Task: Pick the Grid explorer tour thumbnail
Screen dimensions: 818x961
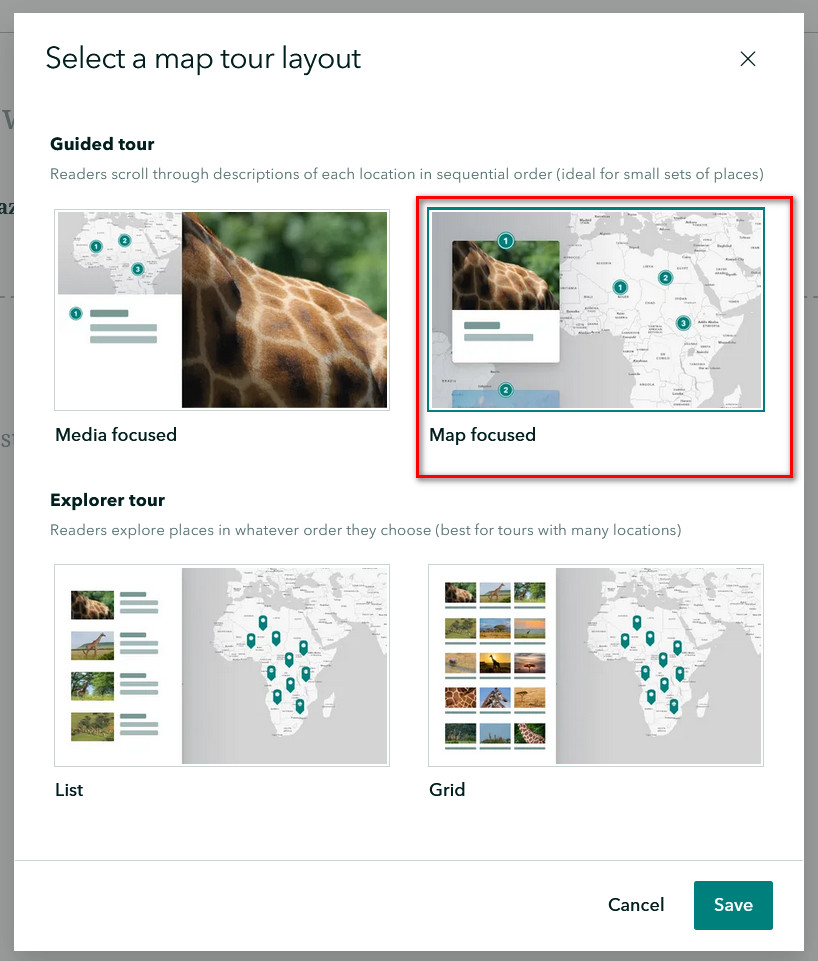Action: 596,666
